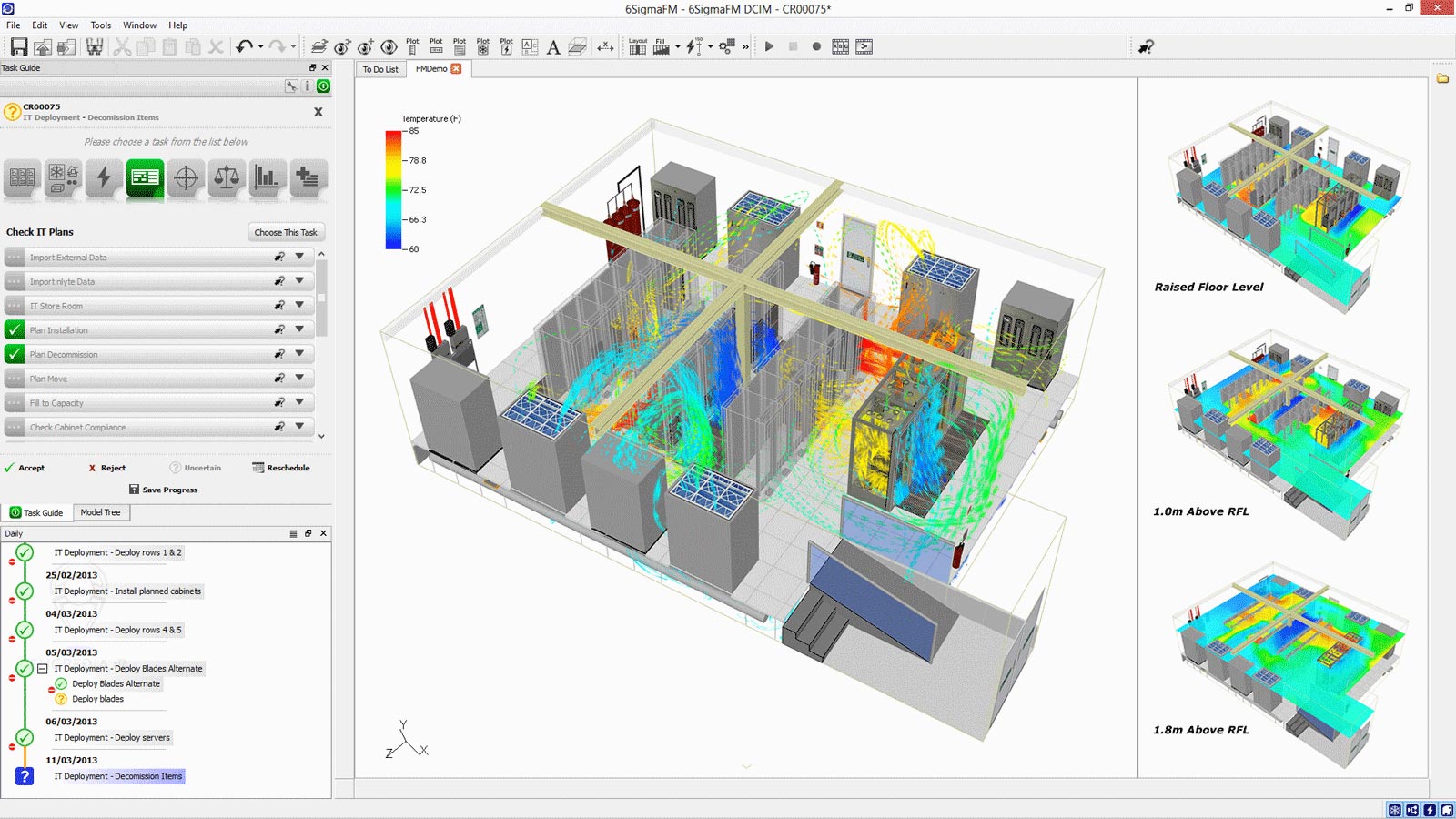Toggle status box for IT Store Room
1456x819 pixels.
(15, 306)
